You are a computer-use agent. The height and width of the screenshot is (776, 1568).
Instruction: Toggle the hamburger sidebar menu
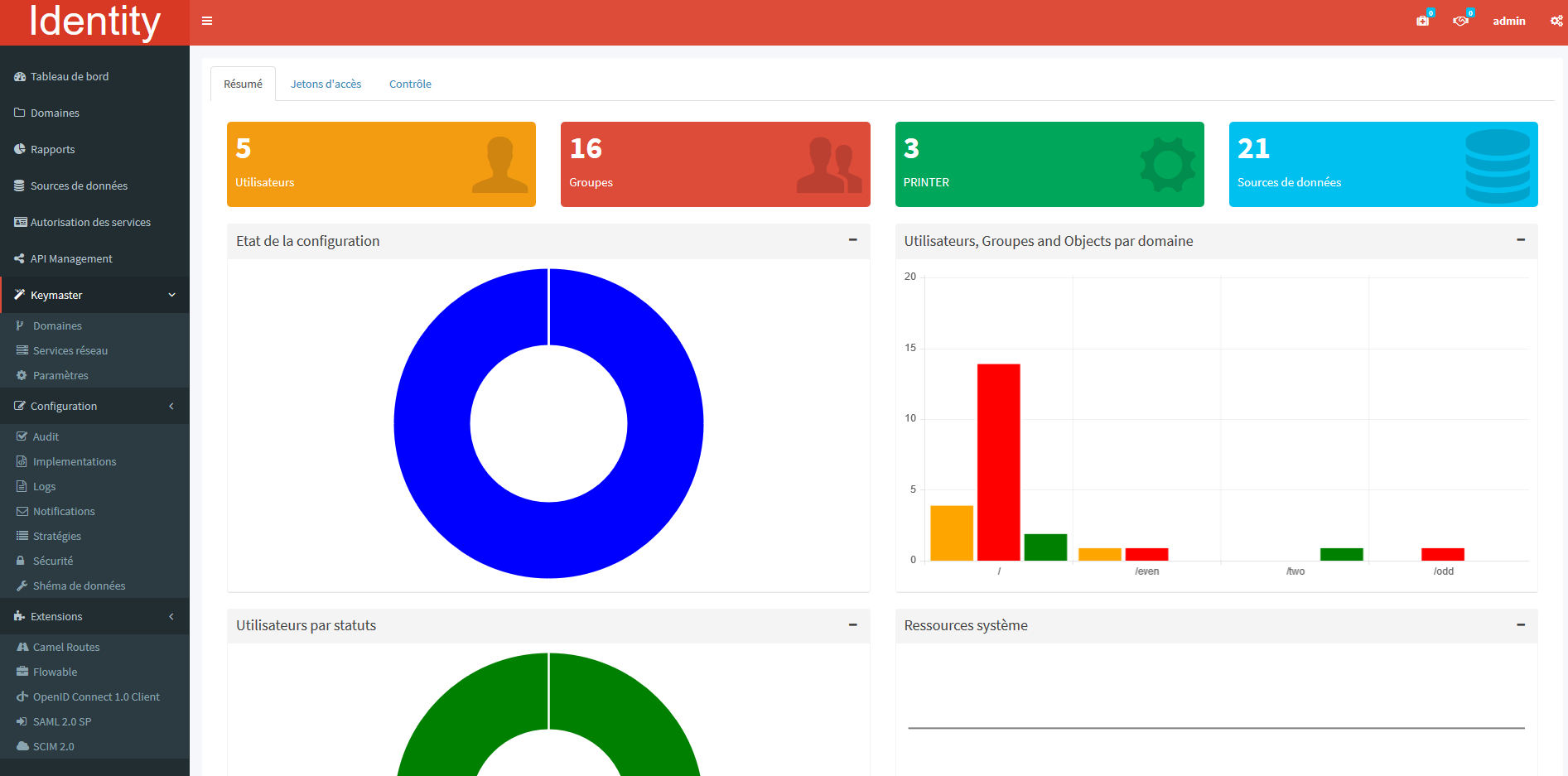tap(207, 21)
